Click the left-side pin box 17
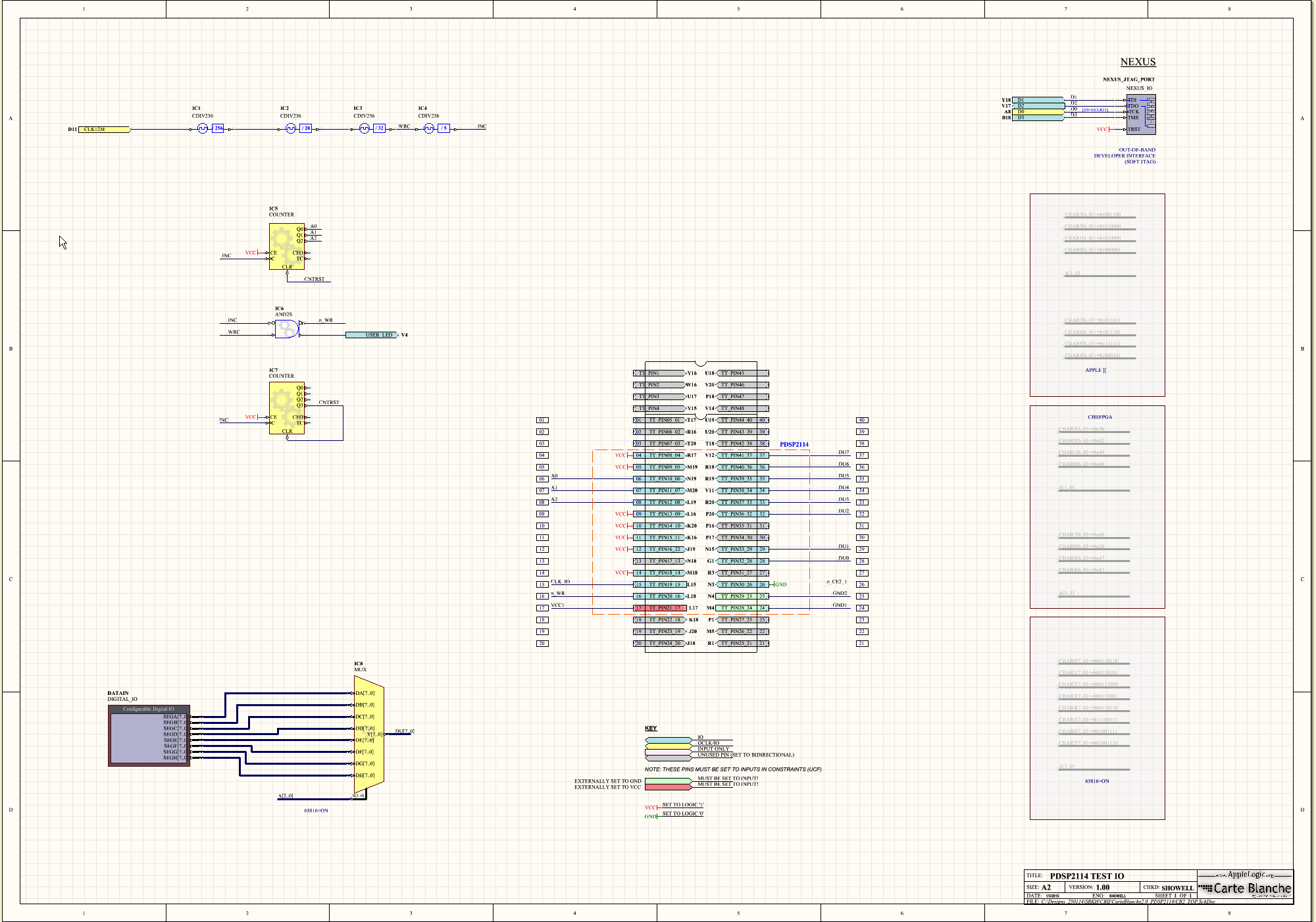 pos(542,608)
